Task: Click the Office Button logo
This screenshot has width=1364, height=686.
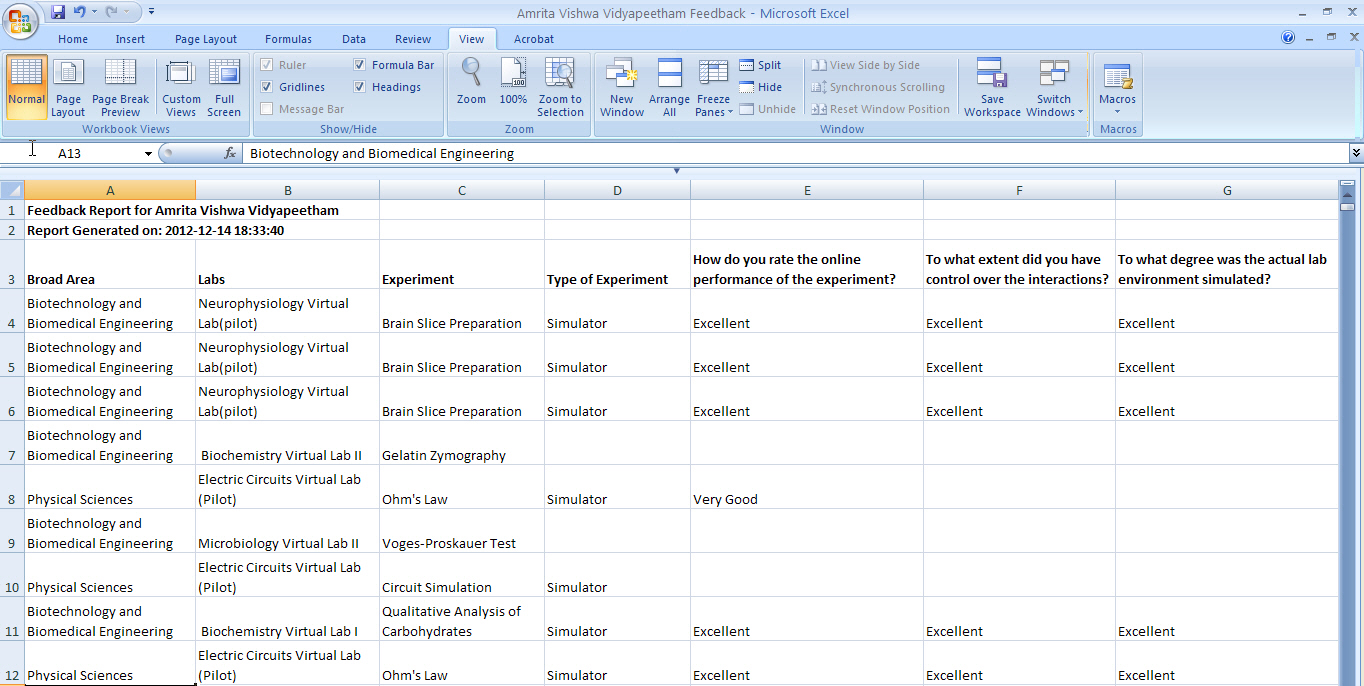Action: [19, 20]
